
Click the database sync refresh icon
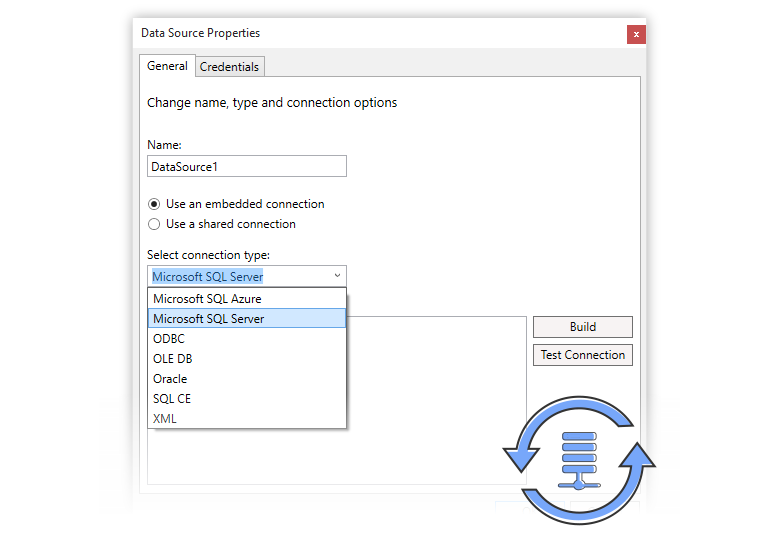coord(578,459)
